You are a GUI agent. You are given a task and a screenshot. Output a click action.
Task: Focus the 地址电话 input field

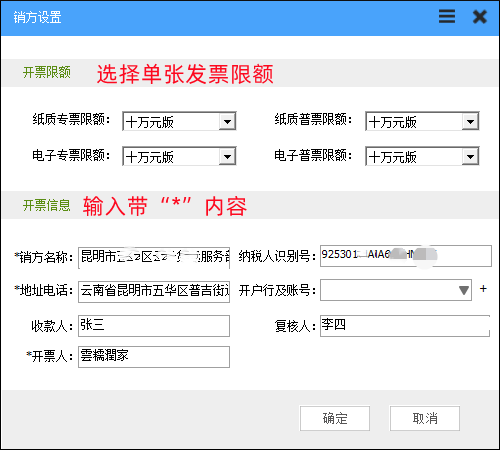click(x=154, y=292)
